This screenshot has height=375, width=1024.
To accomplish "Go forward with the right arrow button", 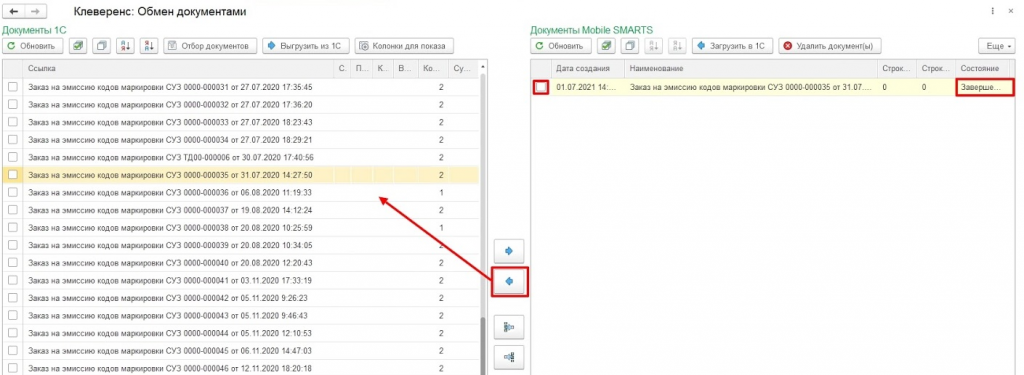I will coord(35,12).
